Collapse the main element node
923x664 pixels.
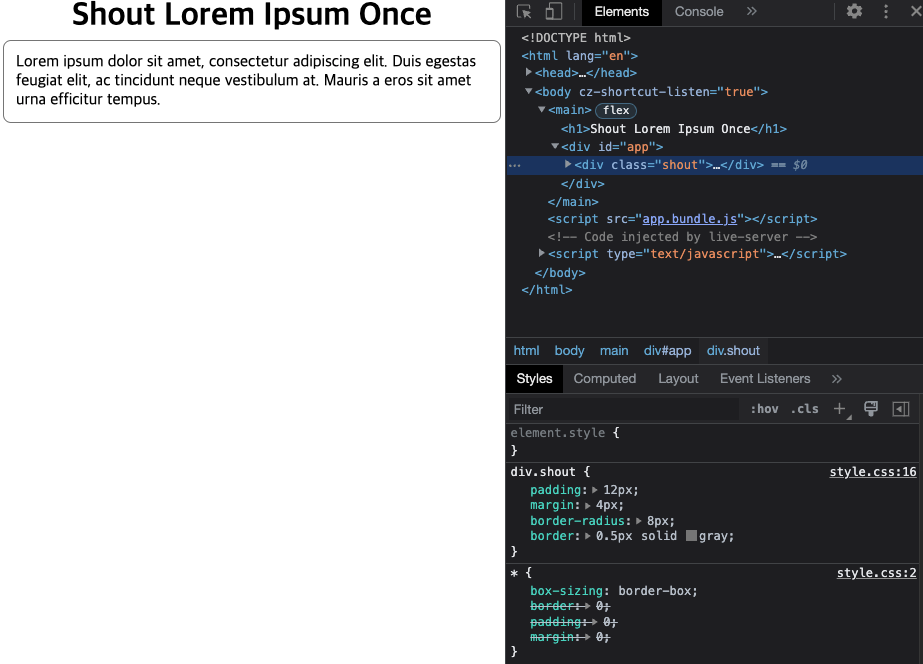click(542, 109)
